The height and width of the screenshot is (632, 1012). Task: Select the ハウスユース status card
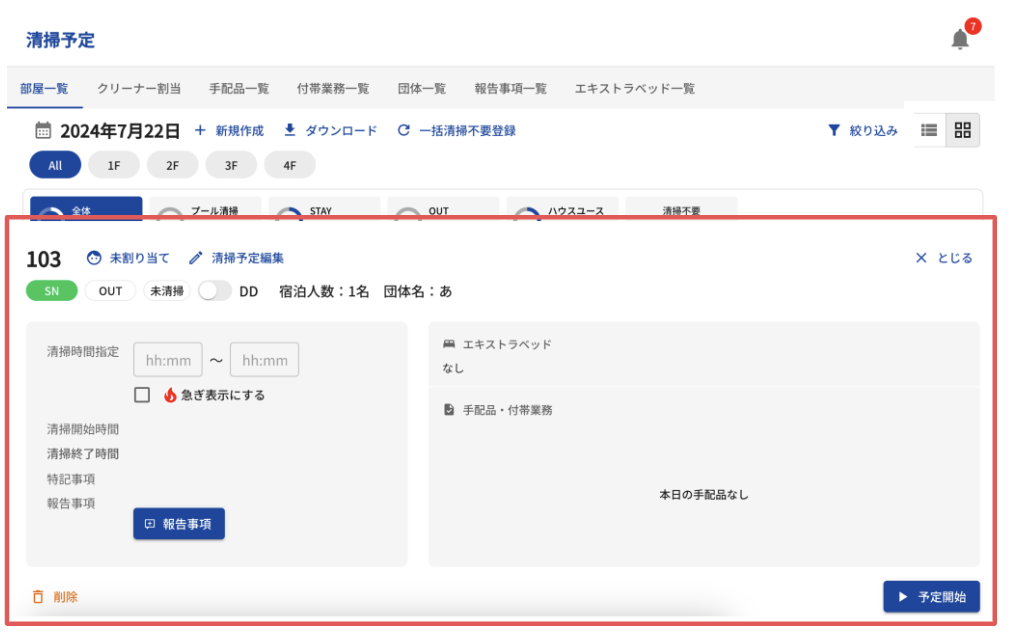click(x=562, y=208)
